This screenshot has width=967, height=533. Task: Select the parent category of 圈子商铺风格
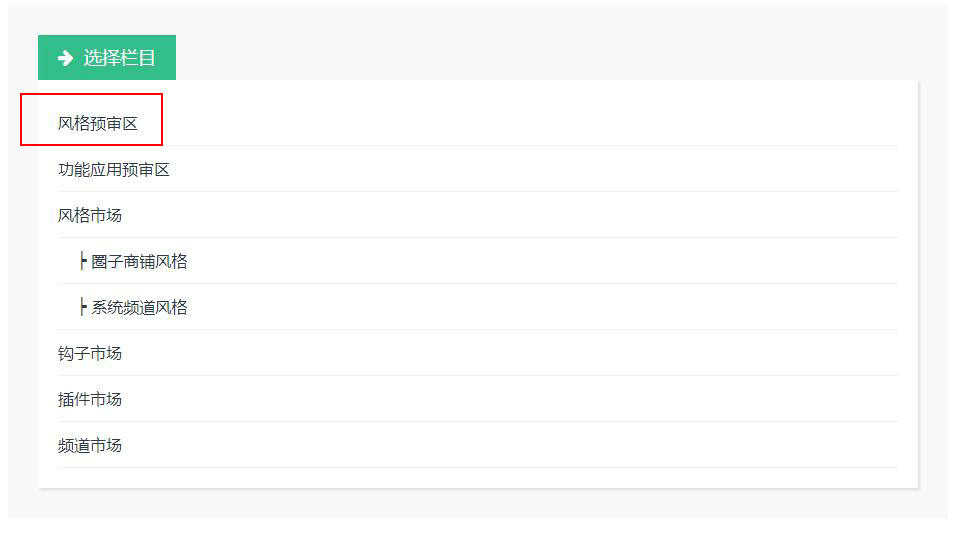click(90, 216)
